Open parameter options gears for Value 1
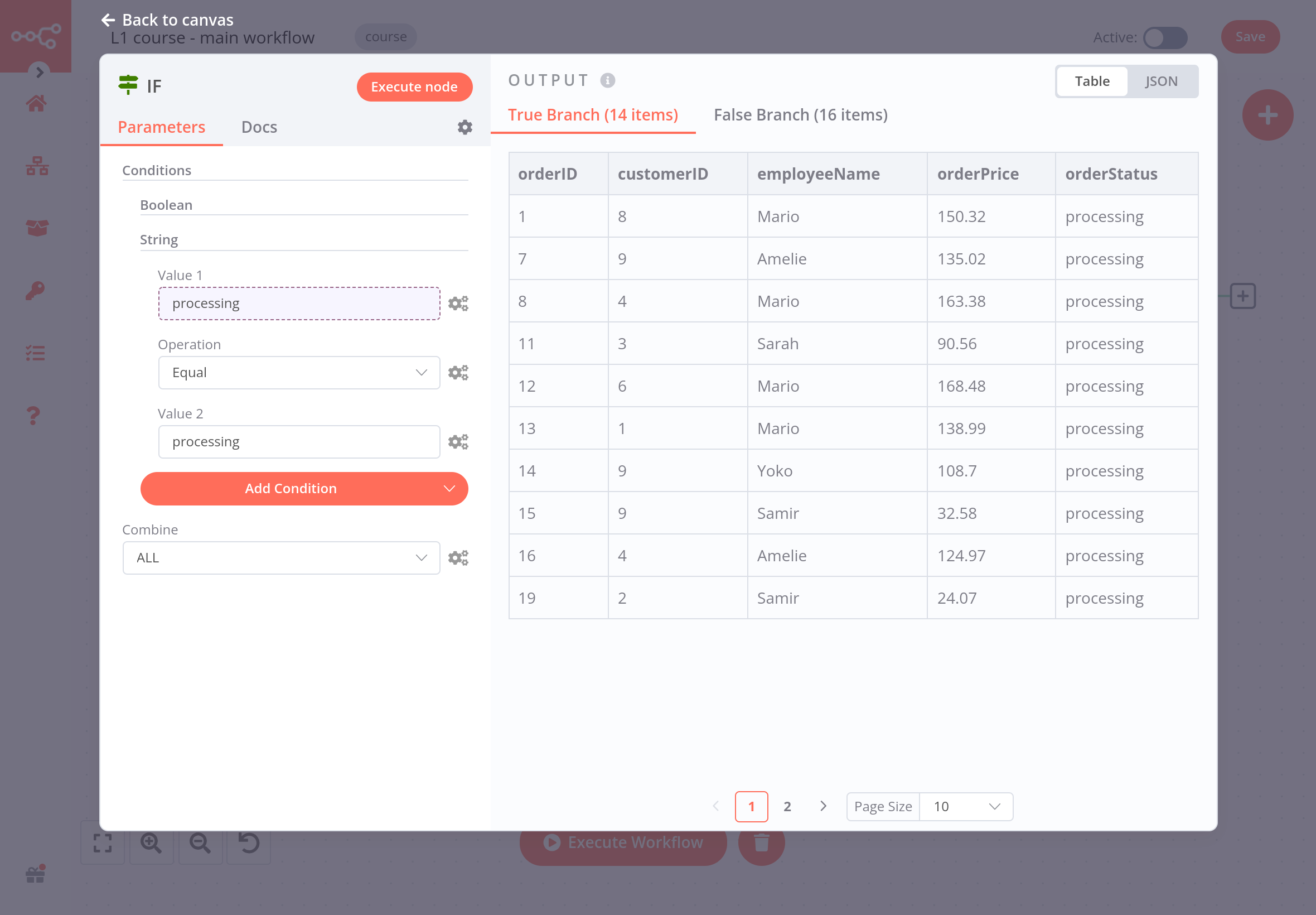Viewport: 1316px width, 915px height. point(458,304)
